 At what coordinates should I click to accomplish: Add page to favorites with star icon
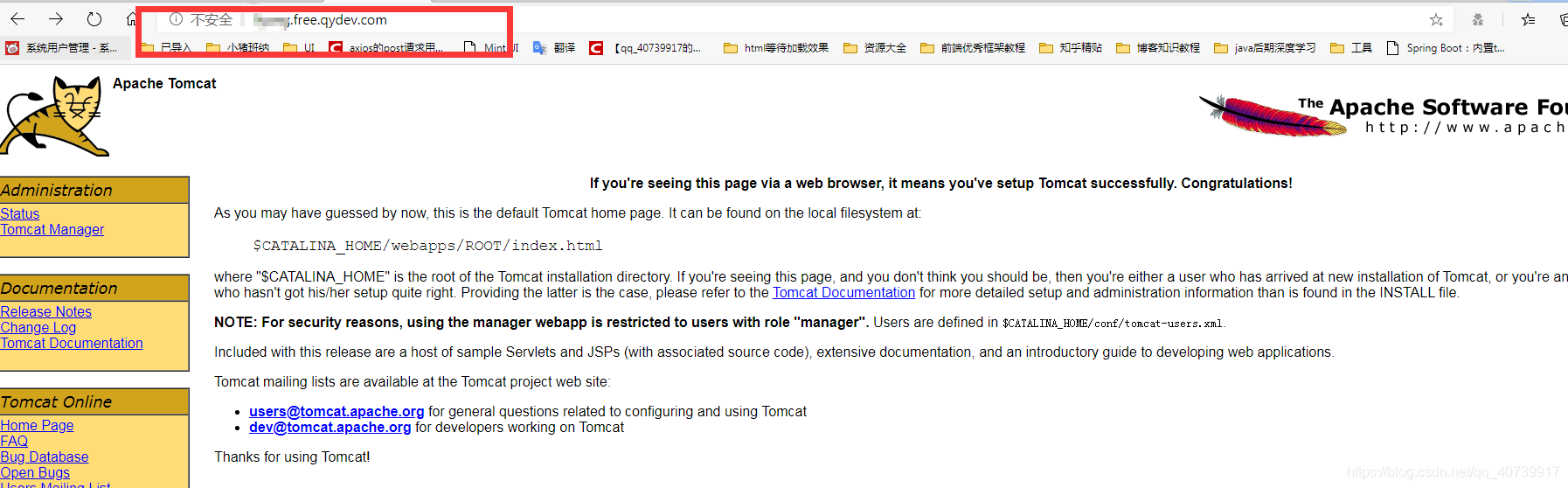tap(1436, 19)
